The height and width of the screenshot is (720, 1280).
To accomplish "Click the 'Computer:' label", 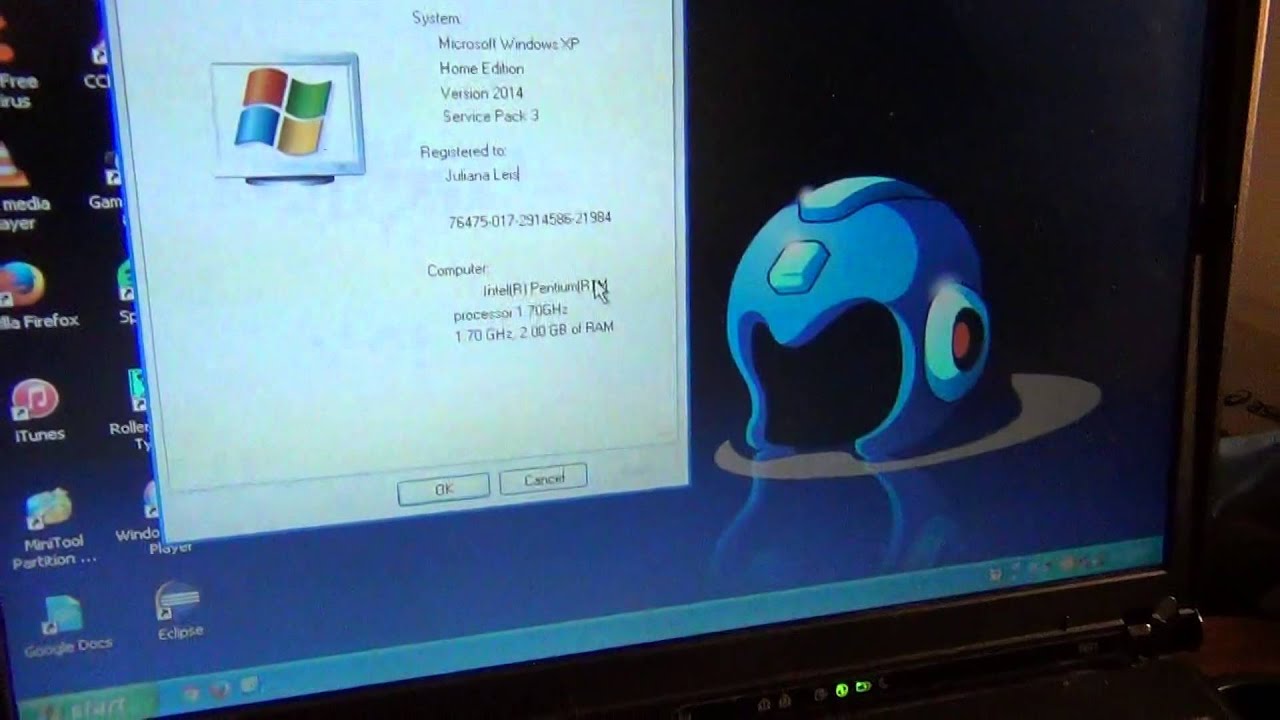I will click(x=457, y=270).
